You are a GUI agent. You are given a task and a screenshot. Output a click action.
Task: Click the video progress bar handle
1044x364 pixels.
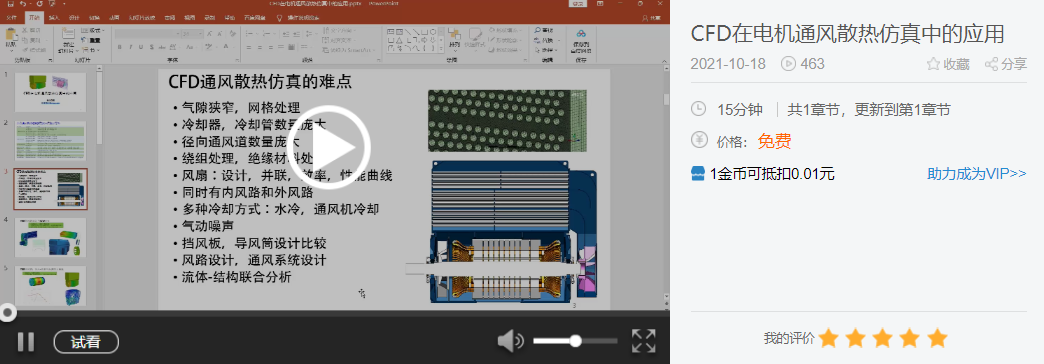pos(7,313)
